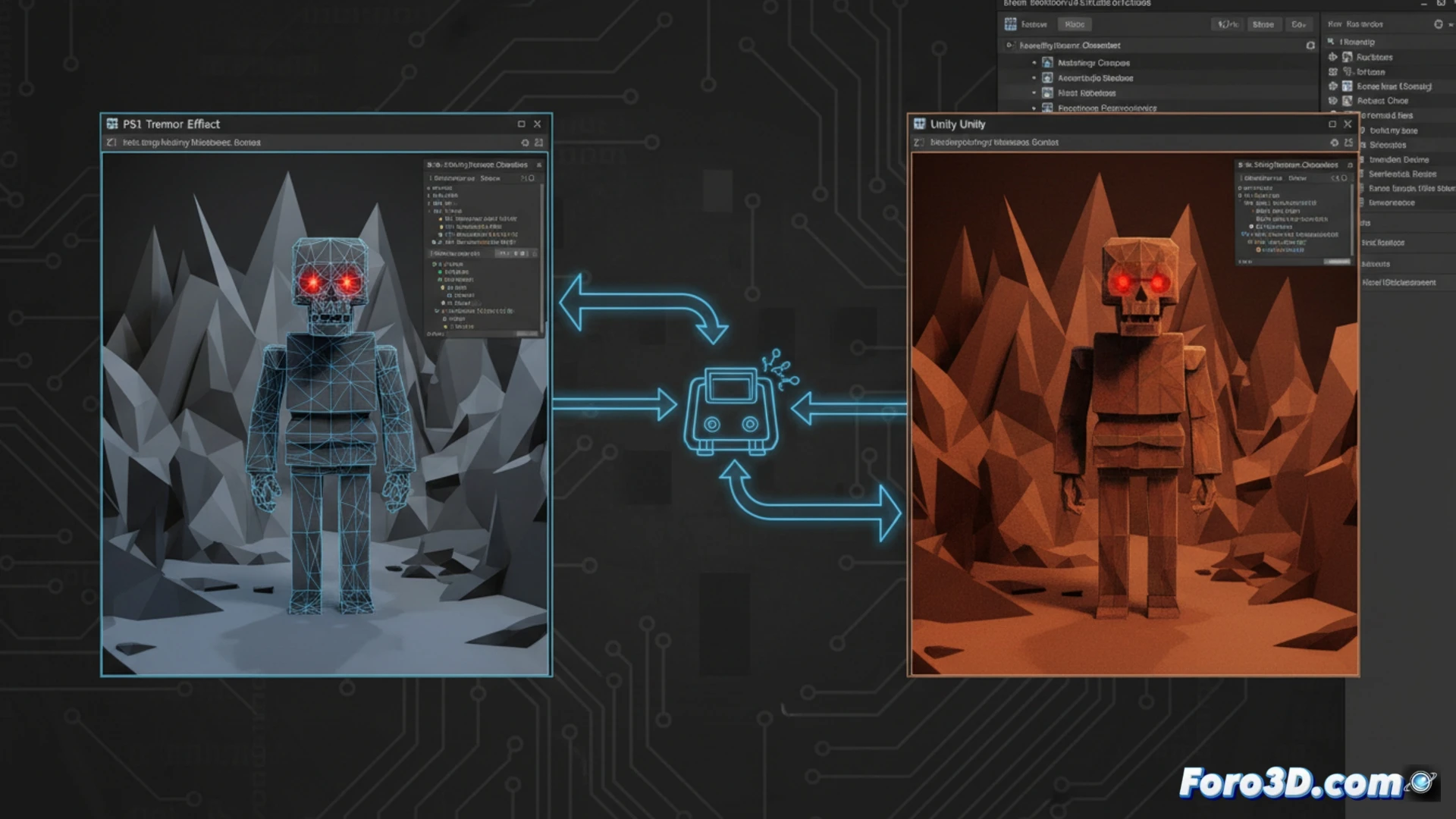Select "Eonae kras (Somaig)" in right panel list
This screenshot has width=1456, height=819.
[x=1395, y=86]
